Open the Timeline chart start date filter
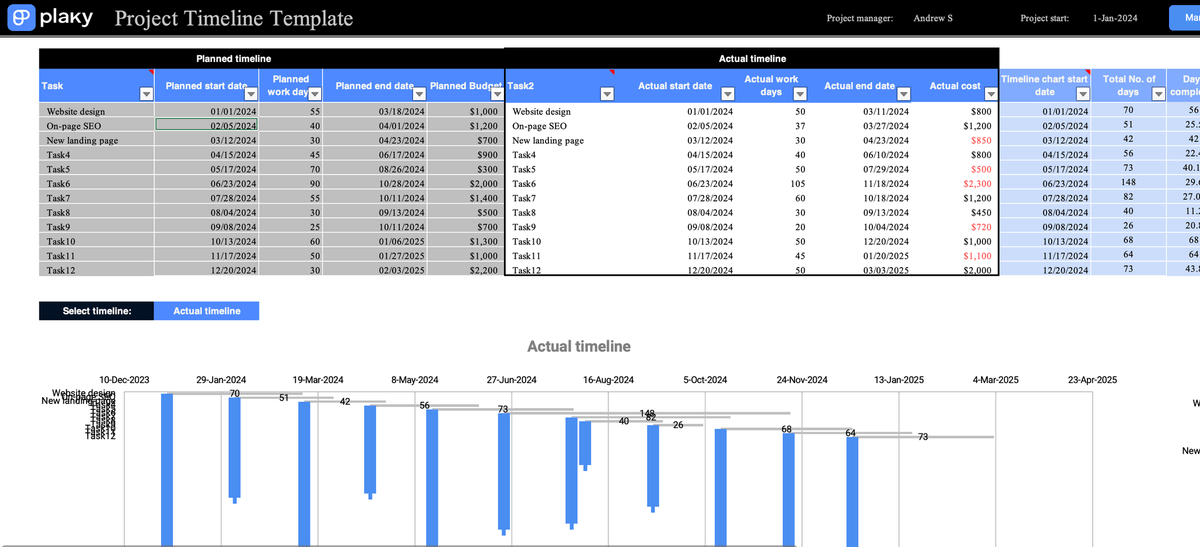This screenshot has height=547, width=1200. coord(1085,94)
